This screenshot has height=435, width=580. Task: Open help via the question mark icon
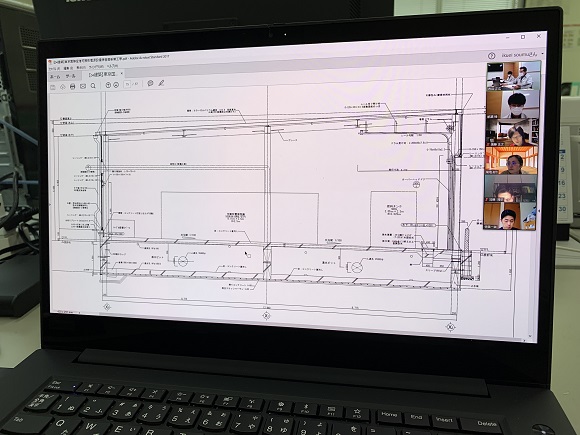pos(491,56)
